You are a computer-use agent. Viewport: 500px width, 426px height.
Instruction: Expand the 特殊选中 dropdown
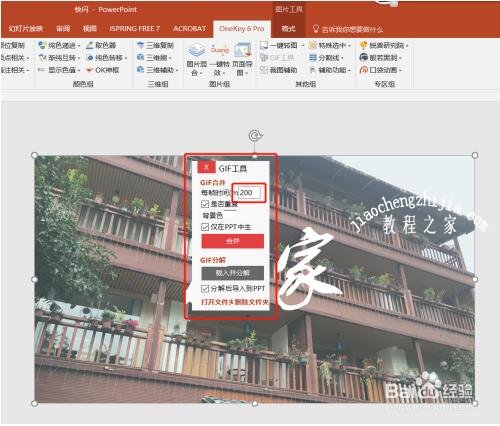(x=349, y=45)
